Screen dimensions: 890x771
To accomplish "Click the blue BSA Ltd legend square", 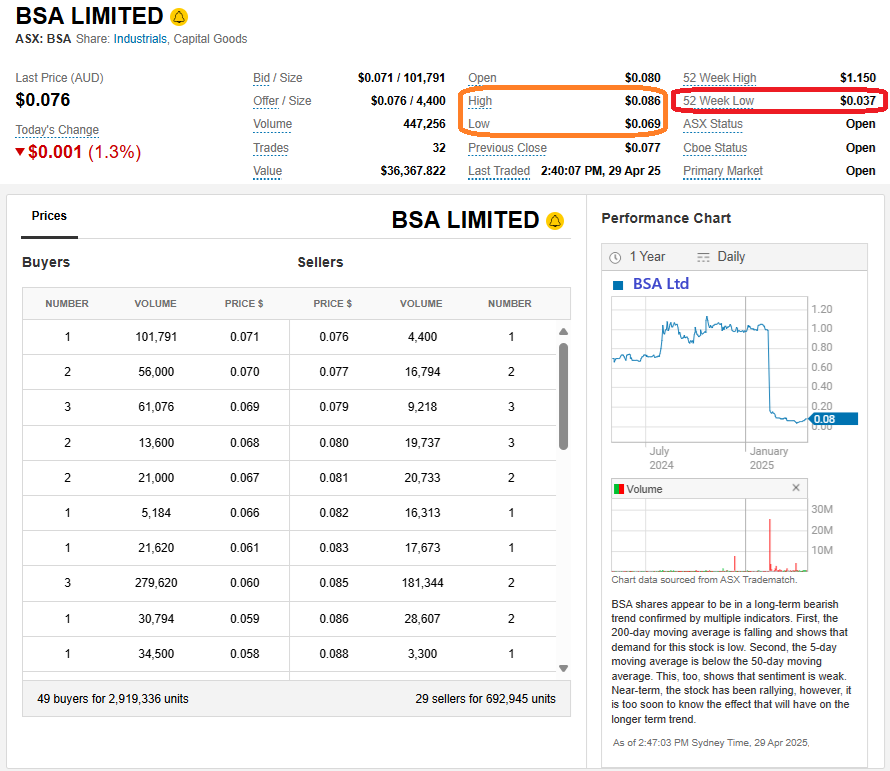I will (x=617, y=284).
